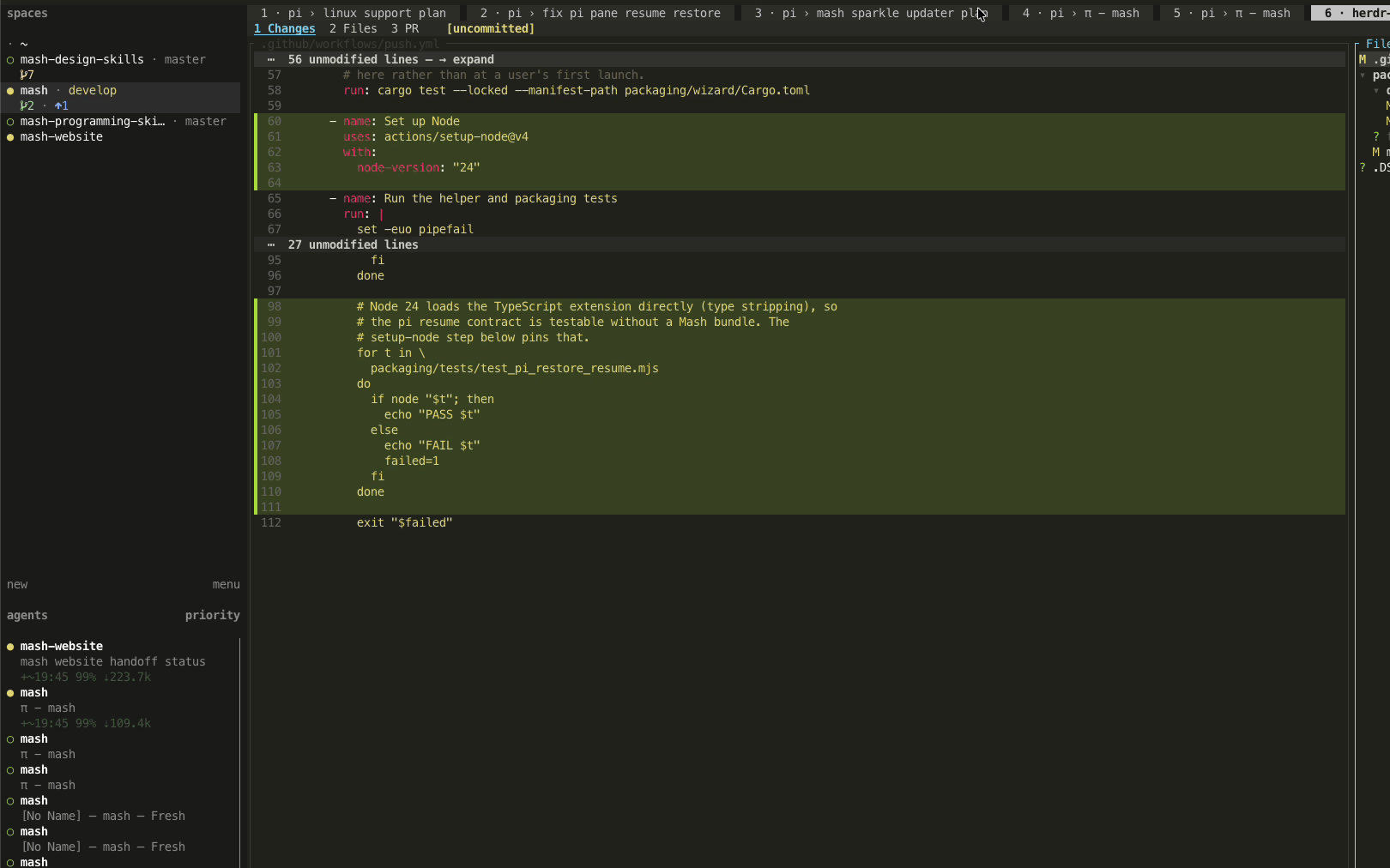Image resolution: width=1390 pixels, height=868 pixels.
Task: Click line 108 'failed=1'
Action: pos(411,461)
